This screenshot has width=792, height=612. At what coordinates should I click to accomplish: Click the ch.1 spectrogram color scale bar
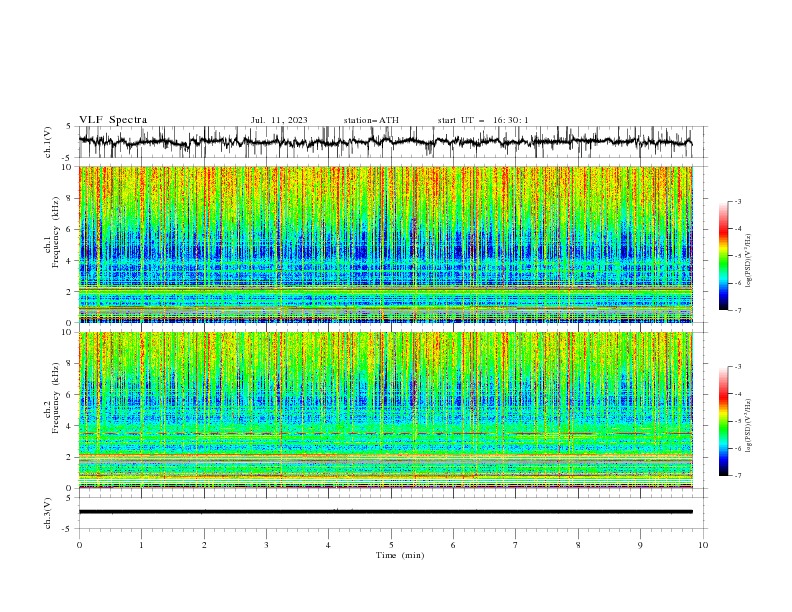point(724,256)
